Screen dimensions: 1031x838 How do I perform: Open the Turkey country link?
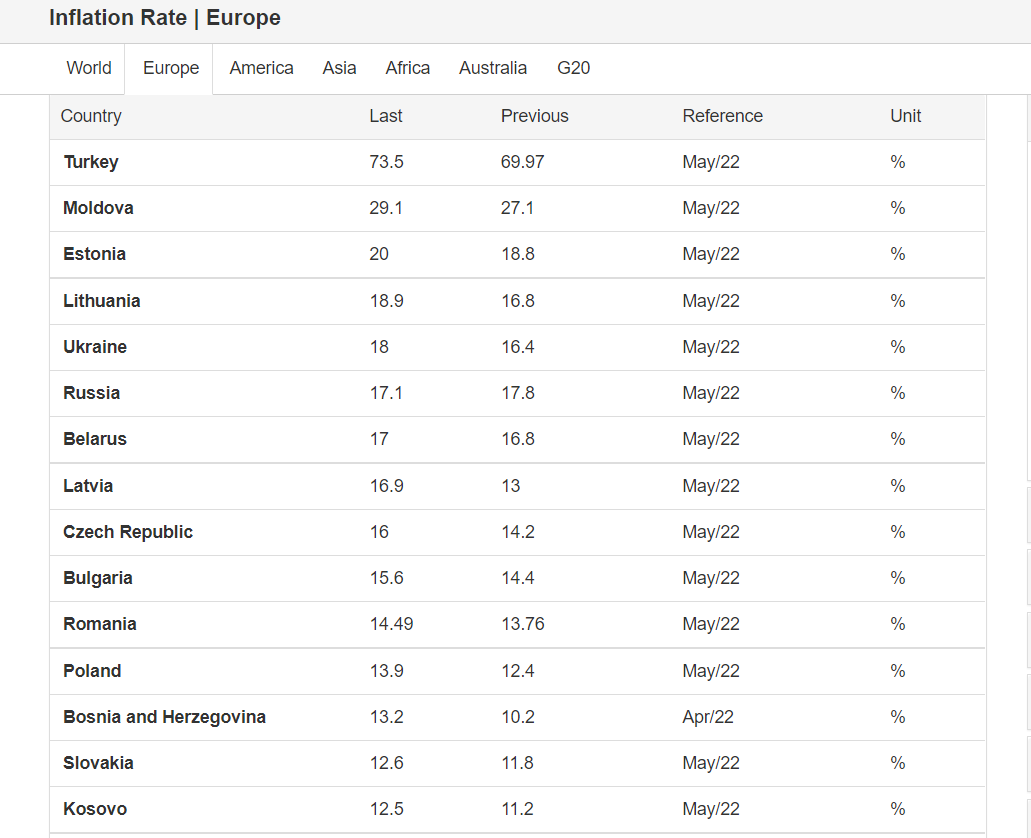91,162
